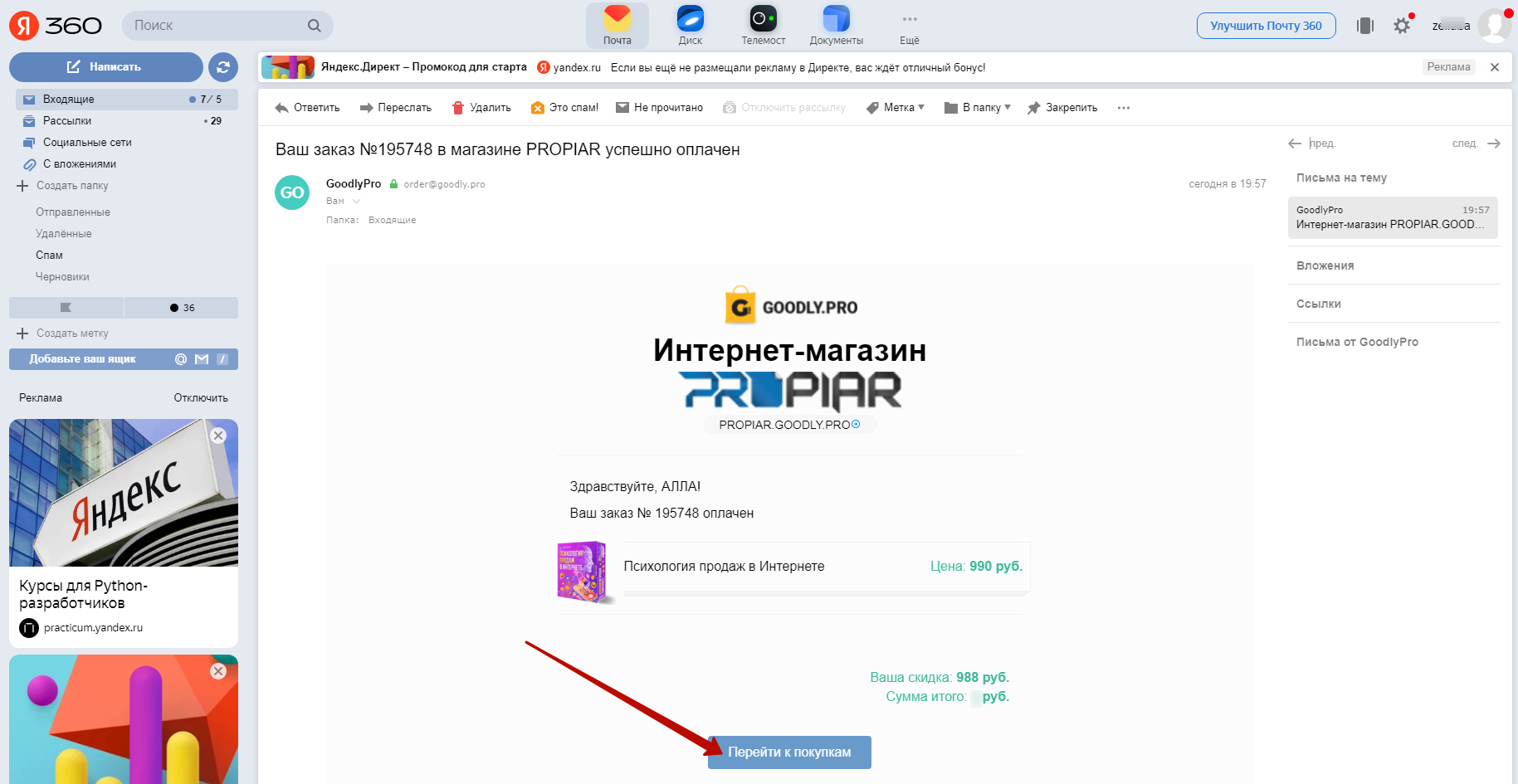Open the Yandex Practicum ad image
Viewport: 1518px width, 784px height.
click(x=124, y=493)
